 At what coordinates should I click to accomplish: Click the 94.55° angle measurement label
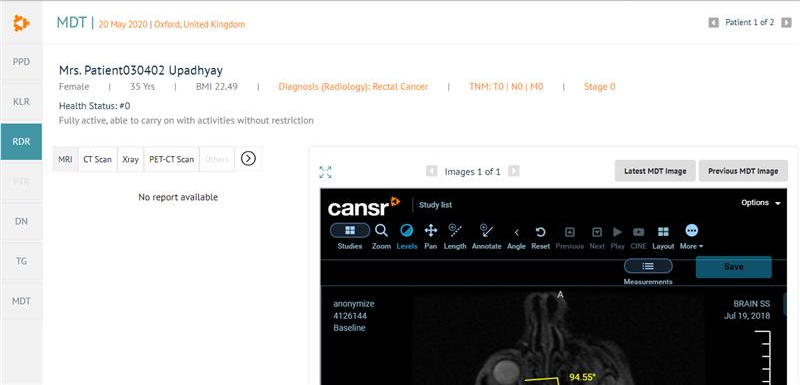(x=582, y=377)
